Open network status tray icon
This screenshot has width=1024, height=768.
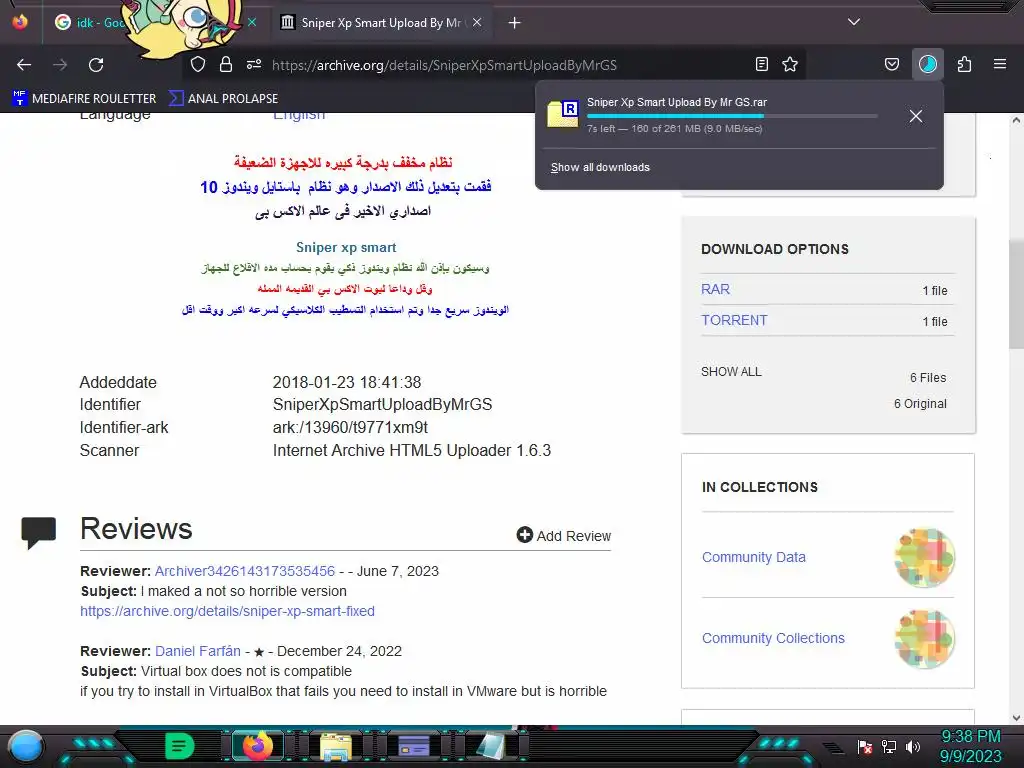click(889, 746)
